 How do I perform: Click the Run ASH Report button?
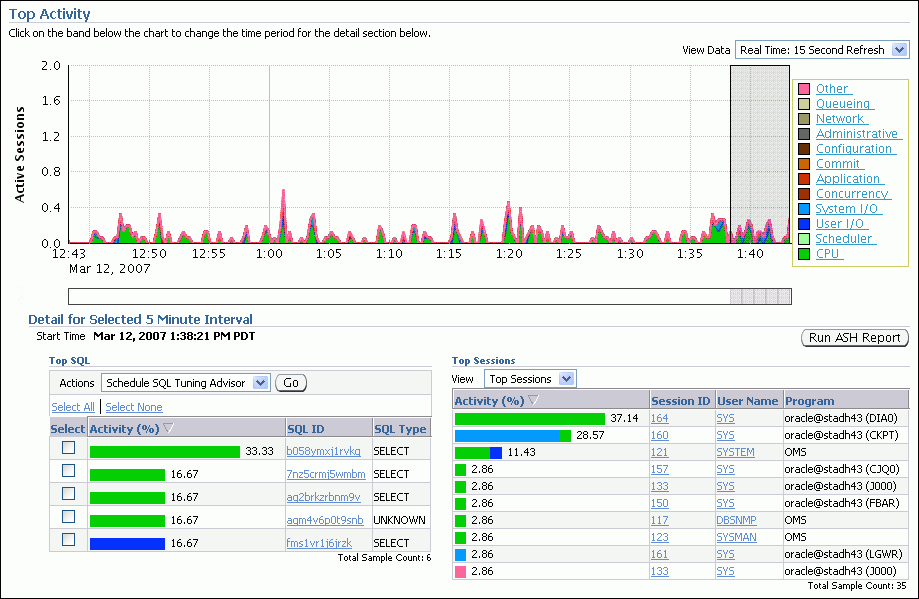click(x=854, y=338)
